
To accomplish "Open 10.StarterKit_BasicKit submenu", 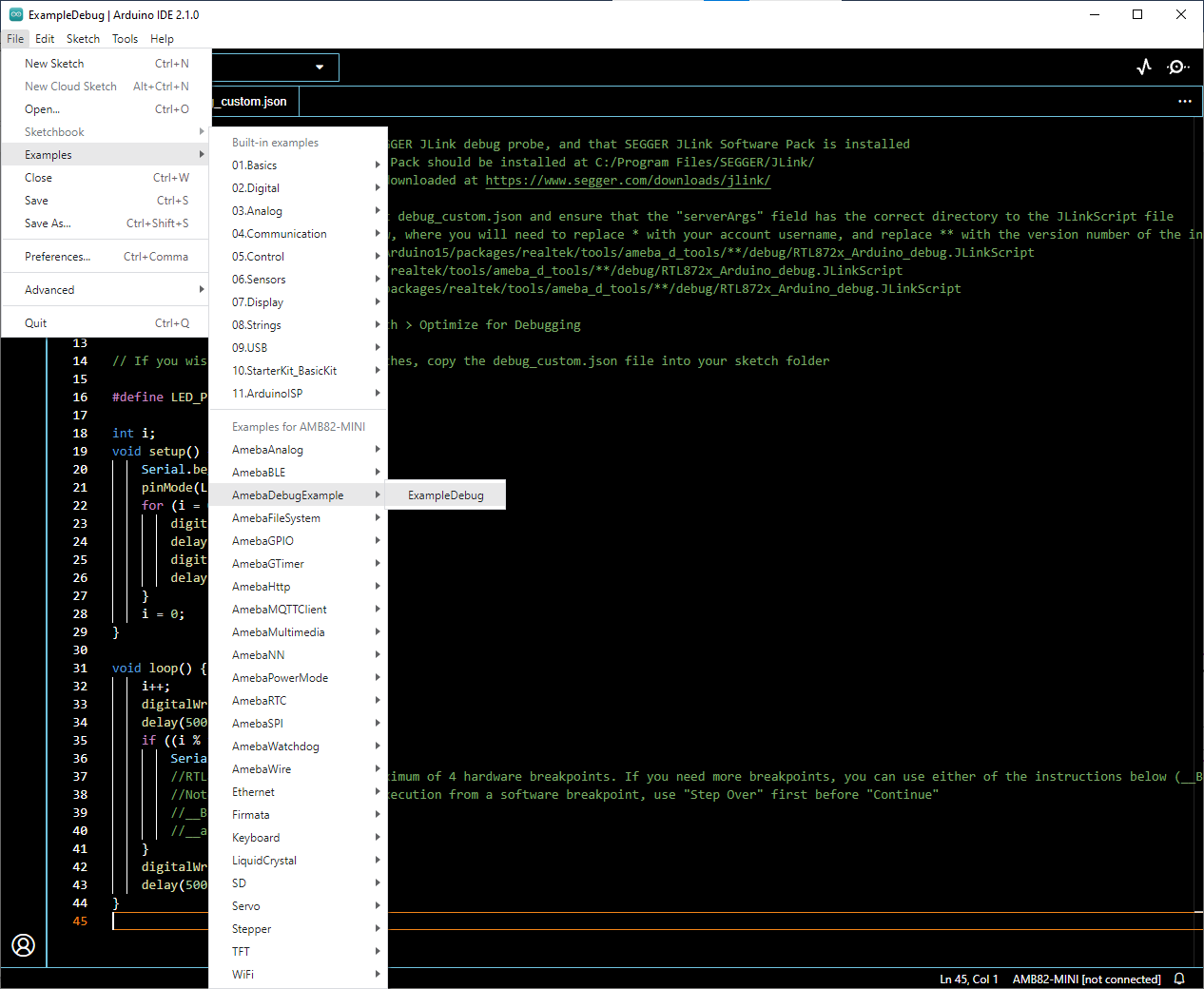I will pos(299,371).
